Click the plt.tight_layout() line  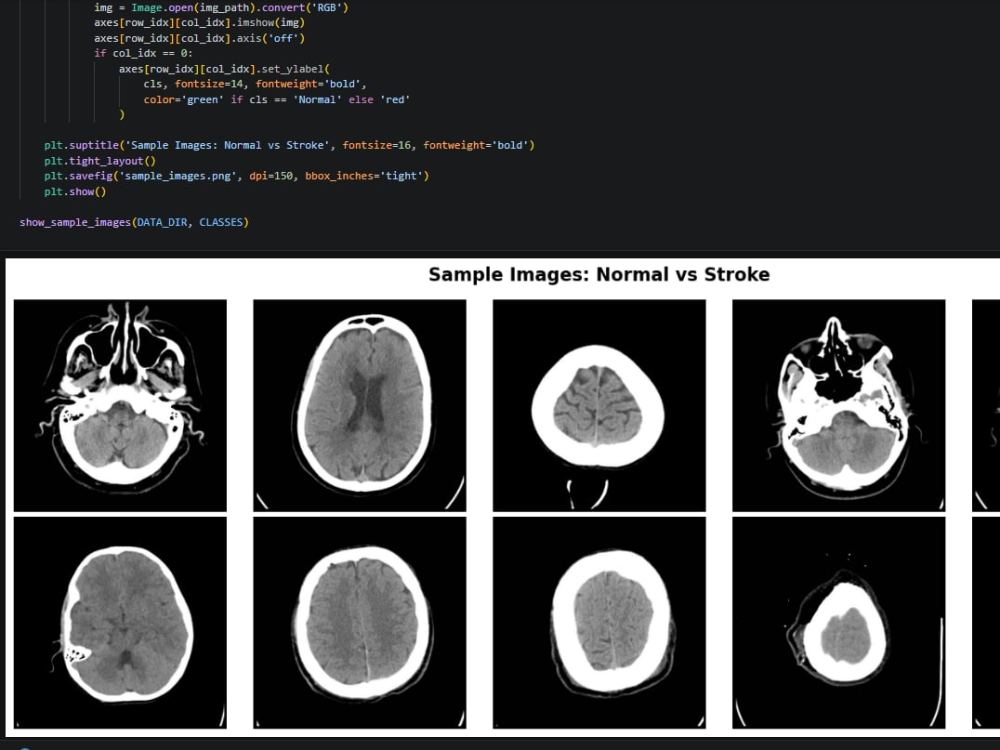tap(99, 161)
